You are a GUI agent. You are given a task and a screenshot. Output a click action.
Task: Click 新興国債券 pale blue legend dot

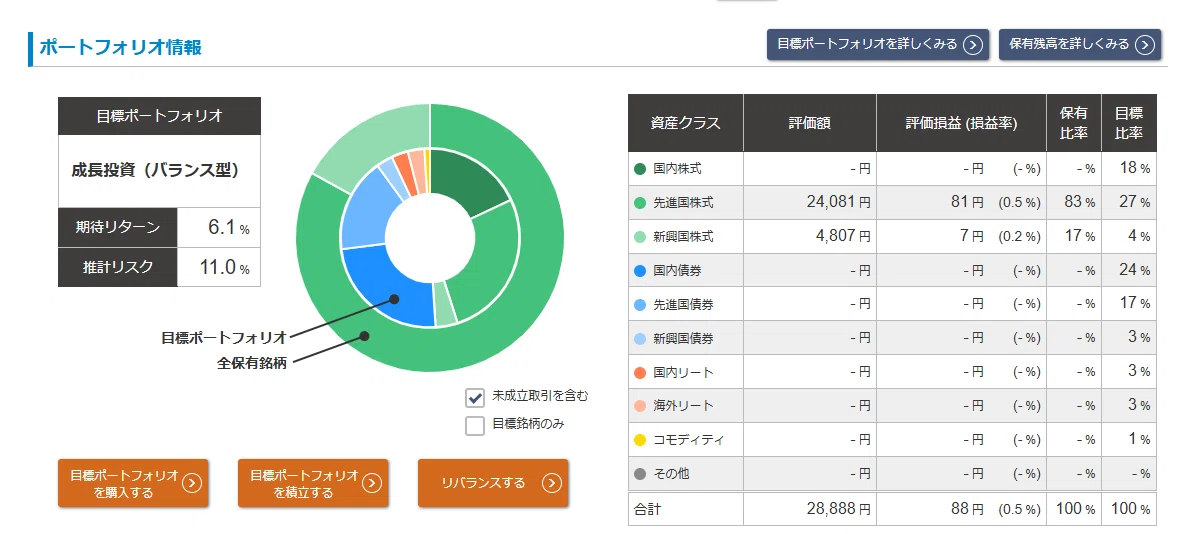(640, 339)
